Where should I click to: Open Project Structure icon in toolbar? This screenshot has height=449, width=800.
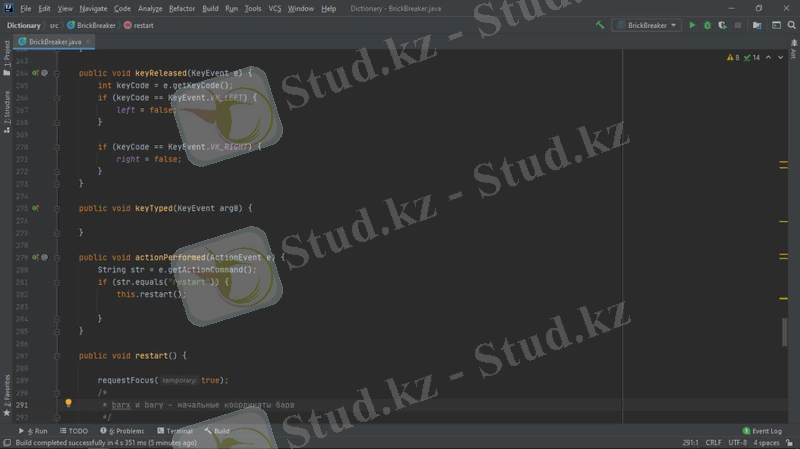[757, 25]
